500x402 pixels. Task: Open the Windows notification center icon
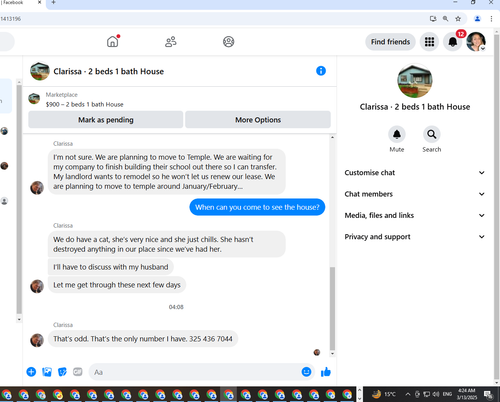tap(488, 395)
